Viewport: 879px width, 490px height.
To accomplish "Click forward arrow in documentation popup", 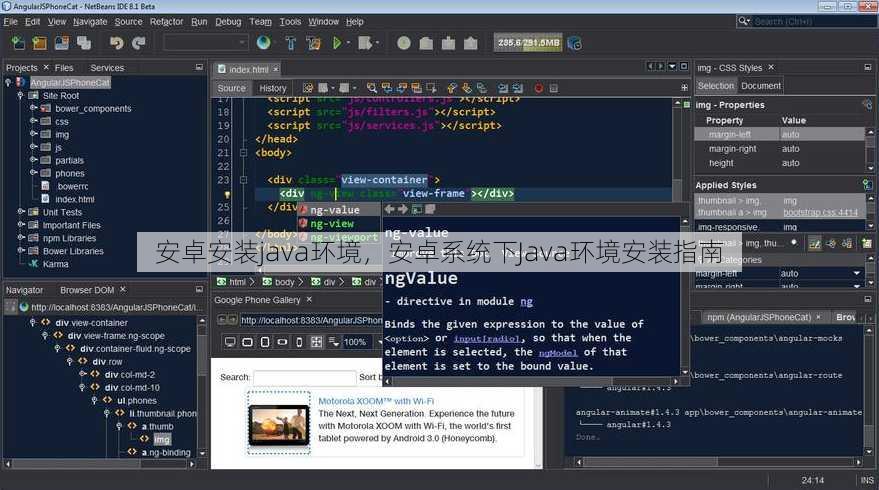I will pyautogui.click(x=403, y=209).
